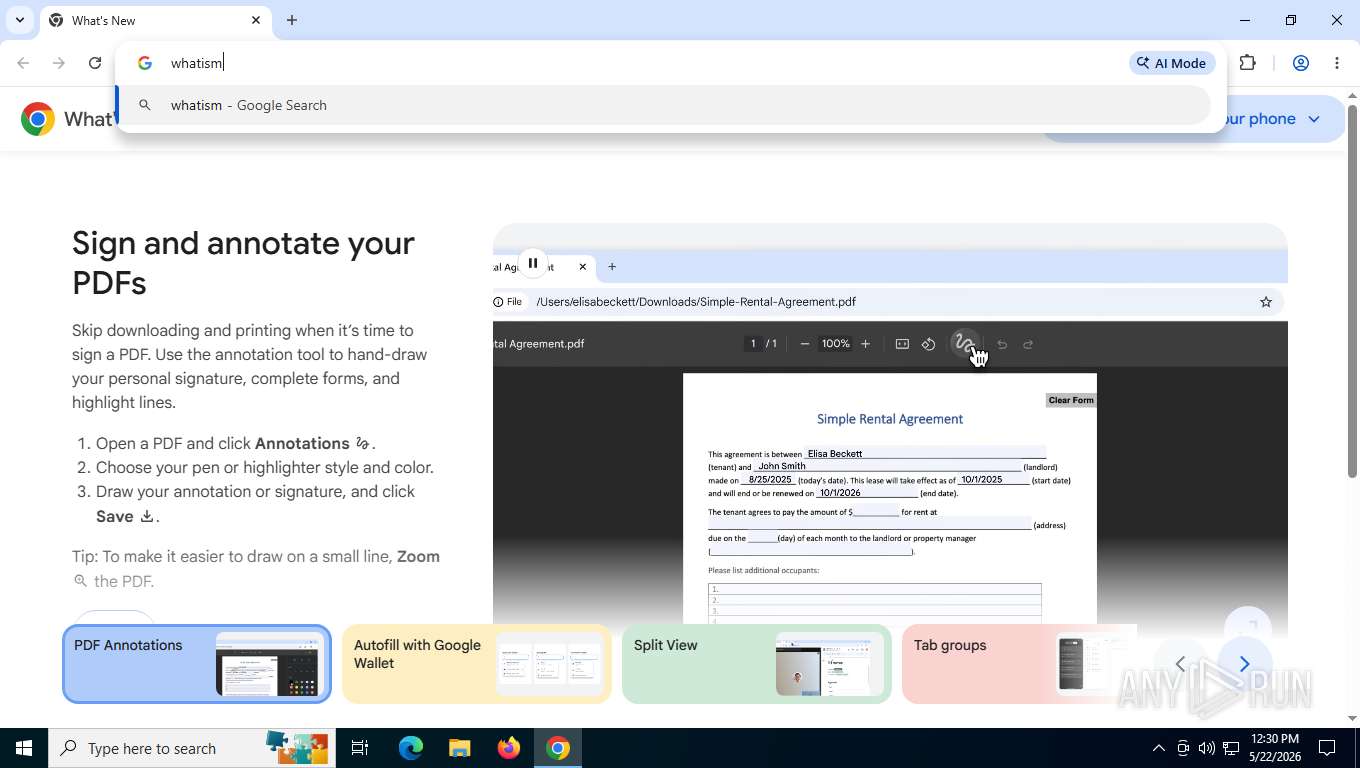The width and height of the screenshot is (1360, 768).
Task: Click the taskbar search box
Action: pyautogui.click(x=190, y=748)
